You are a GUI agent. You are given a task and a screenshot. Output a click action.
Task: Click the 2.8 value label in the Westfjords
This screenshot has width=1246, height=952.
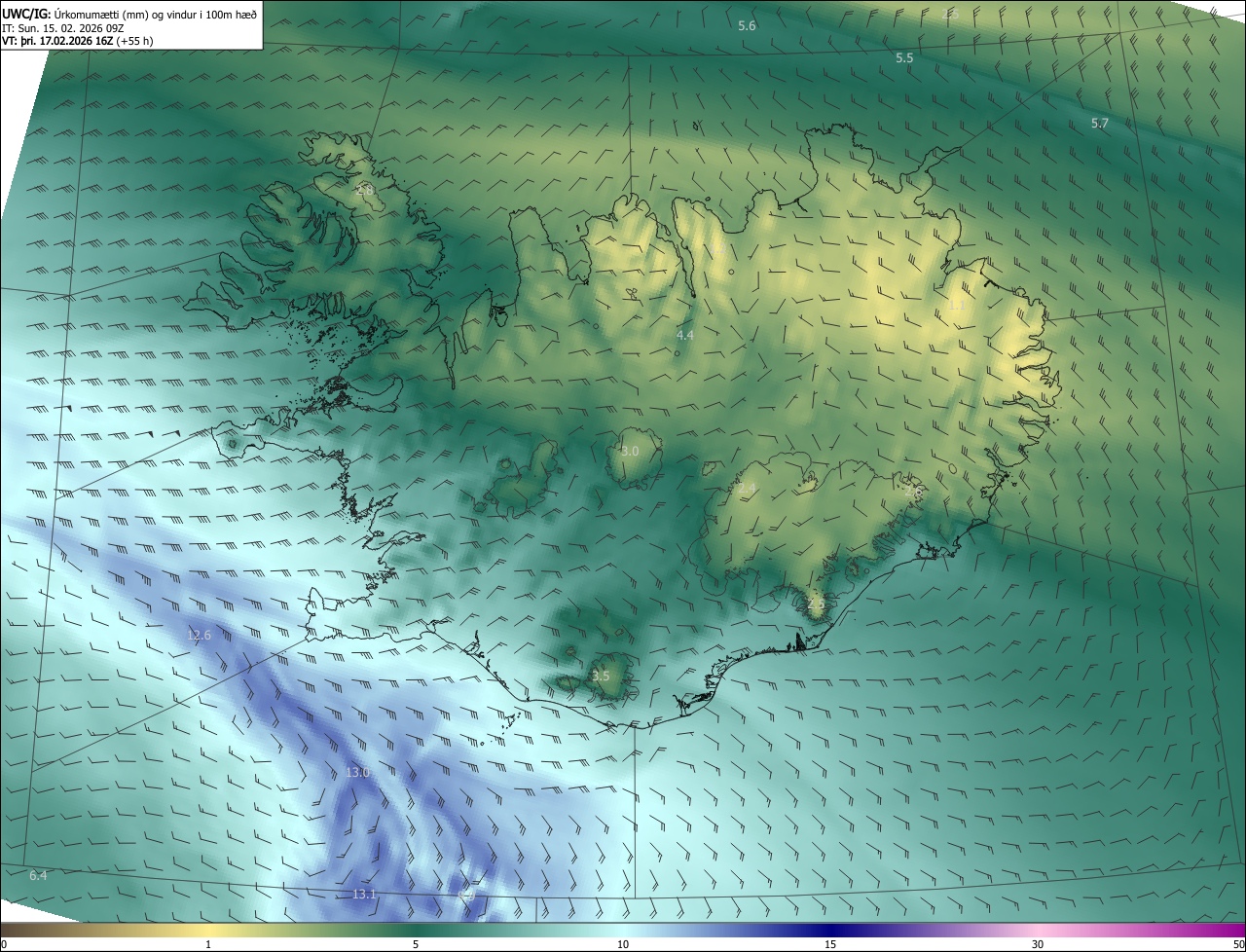(x=364, y=190)
